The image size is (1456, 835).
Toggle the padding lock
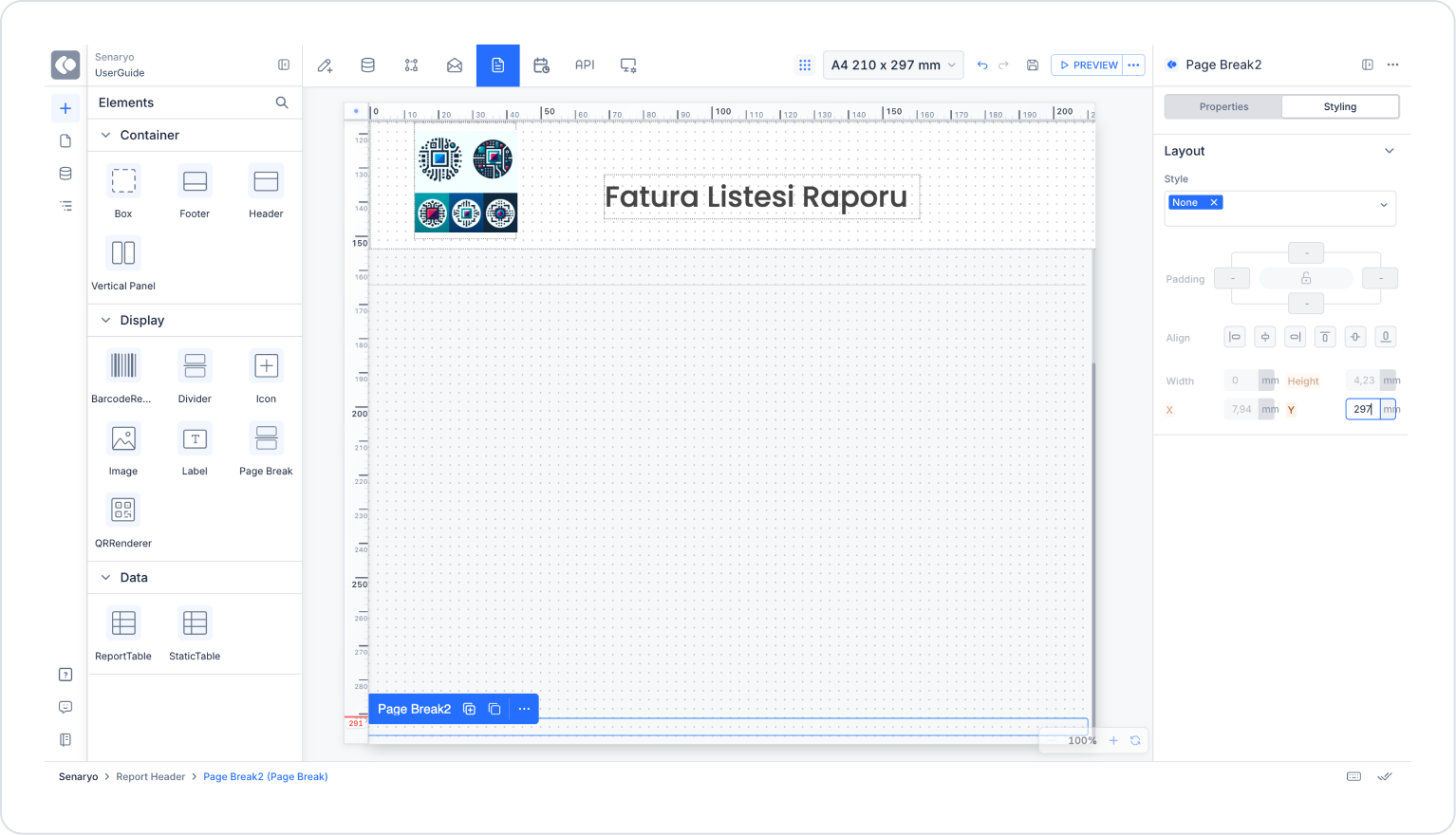(1306, 279)
